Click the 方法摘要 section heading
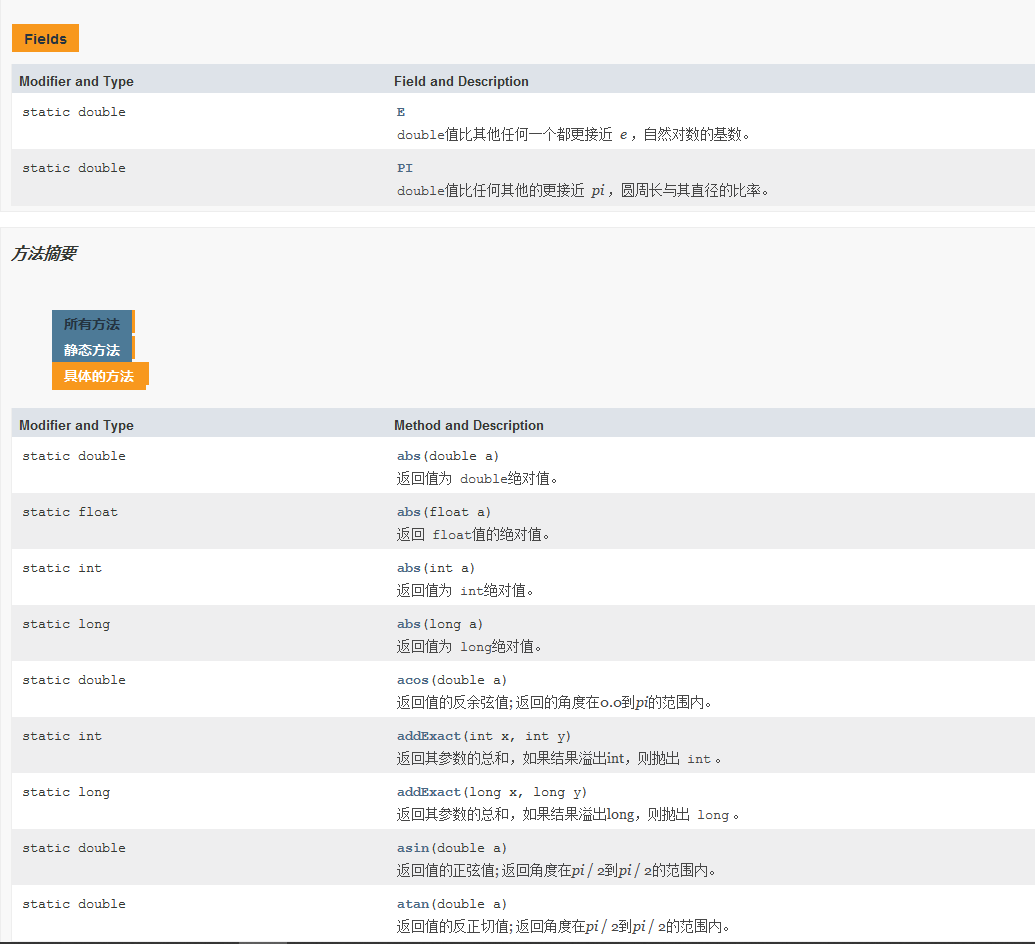 pyautogui.click(x=43, y=254)
